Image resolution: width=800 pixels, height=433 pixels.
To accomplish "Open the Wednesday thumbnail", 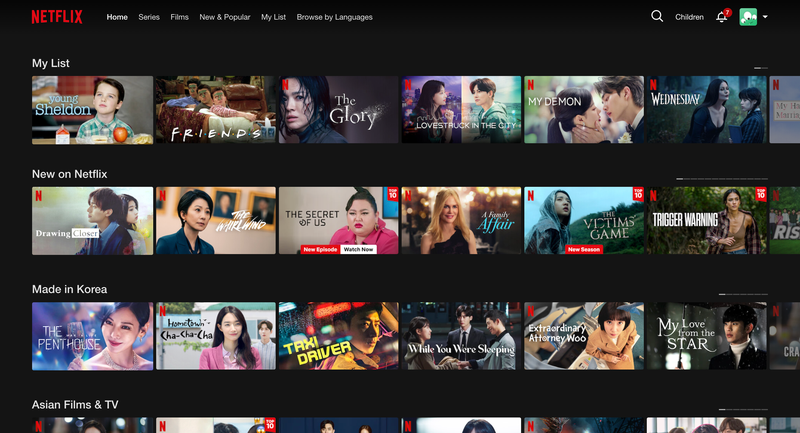I will [x=707, y=110].
